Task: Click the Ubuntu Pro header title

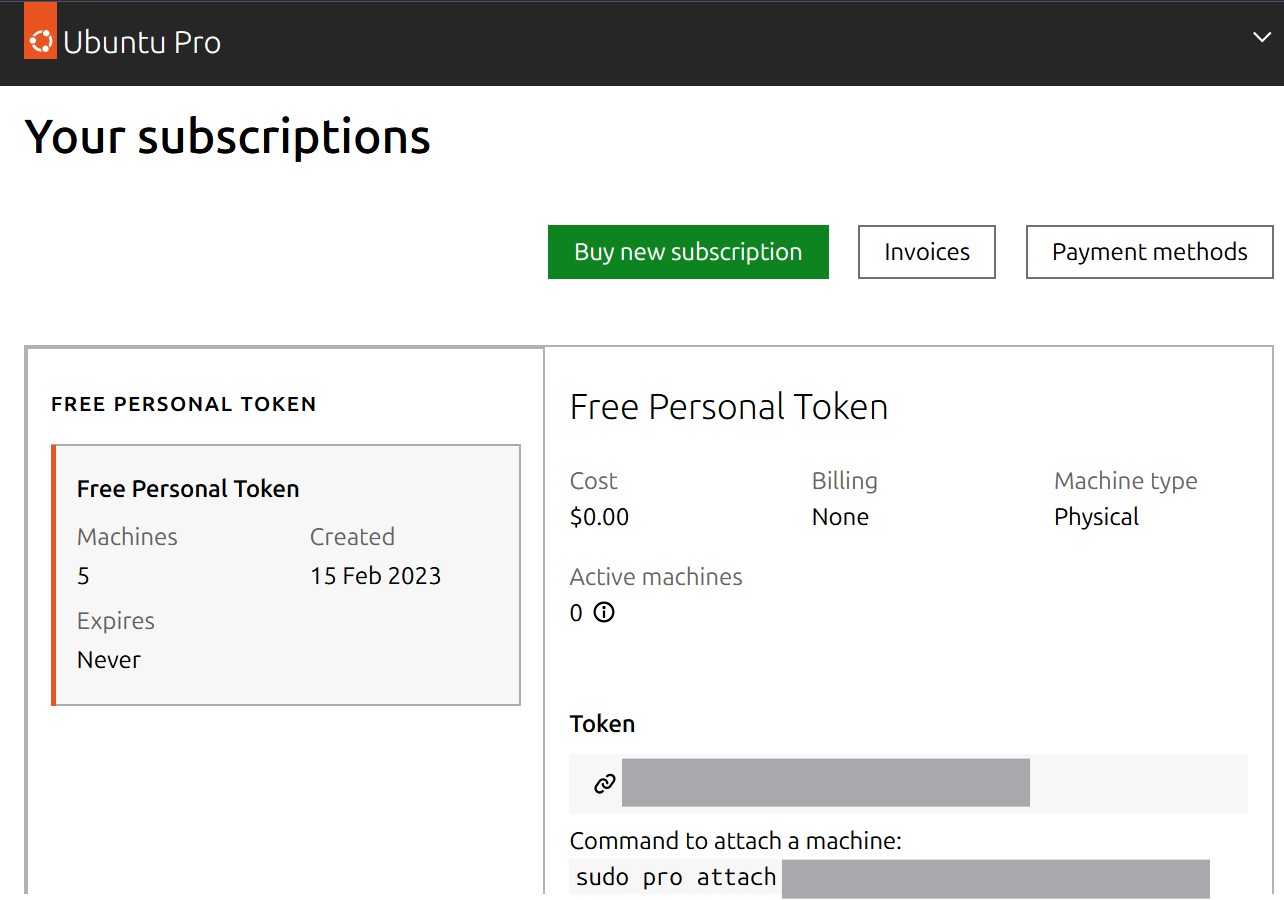Action: pyautogui.click(x=142, y=42)
